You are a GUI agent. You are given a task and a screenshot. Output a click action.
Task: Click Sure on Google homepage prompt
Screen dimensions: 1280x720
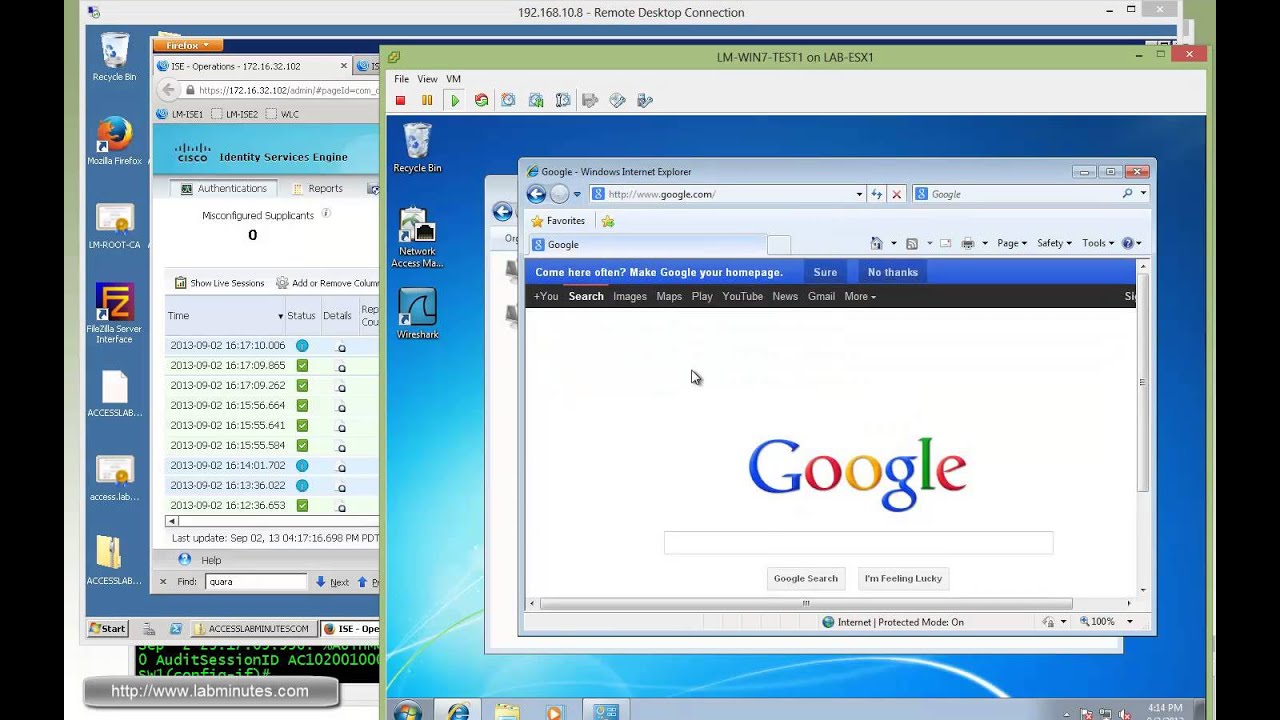[825, 272]
